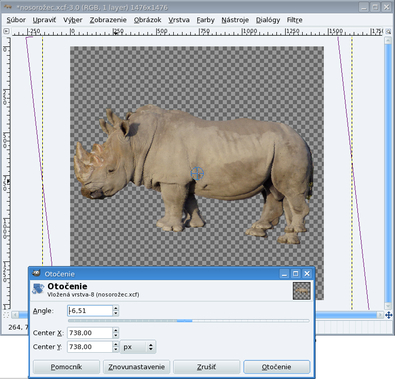Increase Center X with up arrow
The image size is (395, 379).
pos(116,330)
